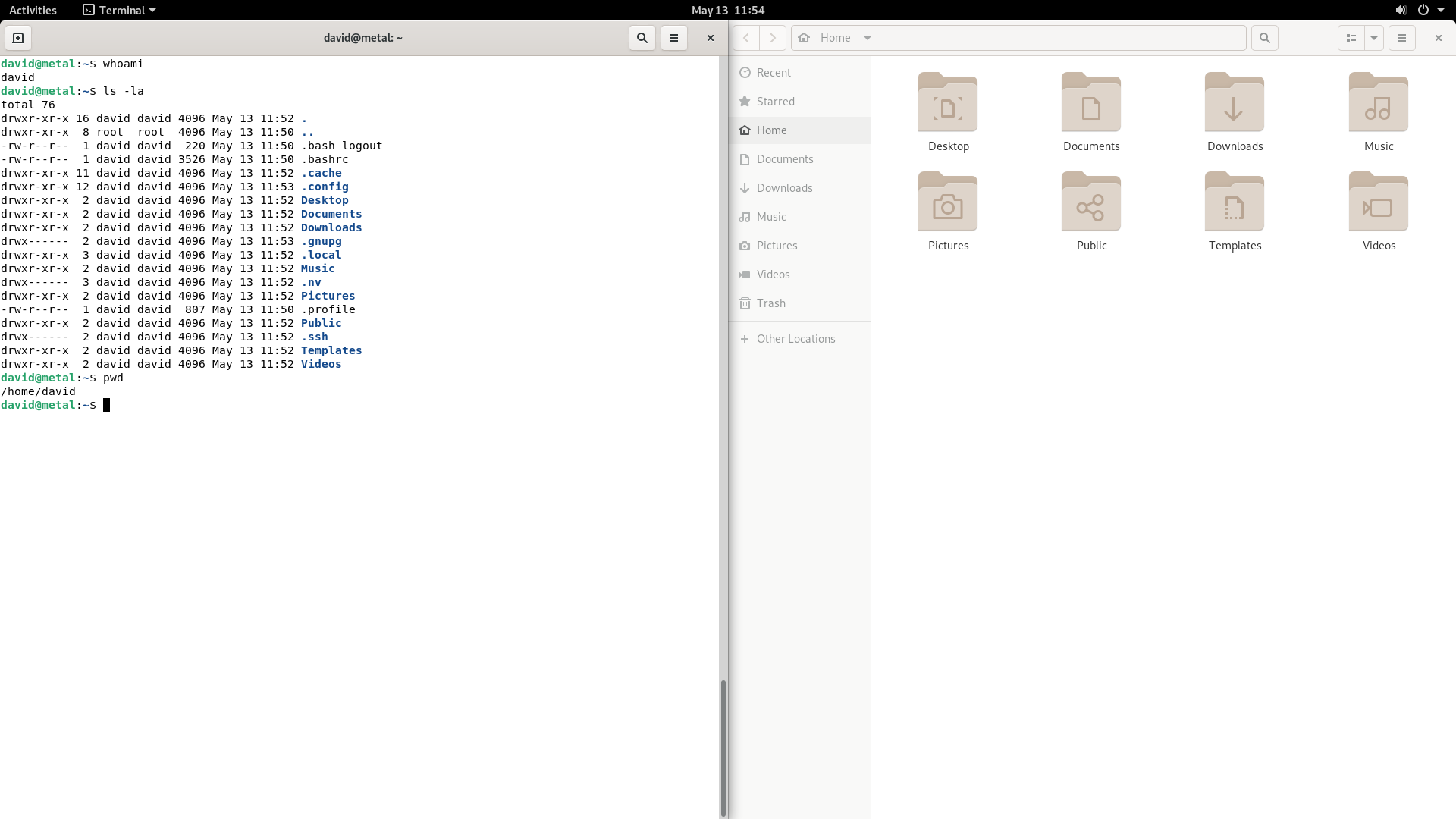
Task: Open Other Locations in Files sidebar
Action: [799, 339]
